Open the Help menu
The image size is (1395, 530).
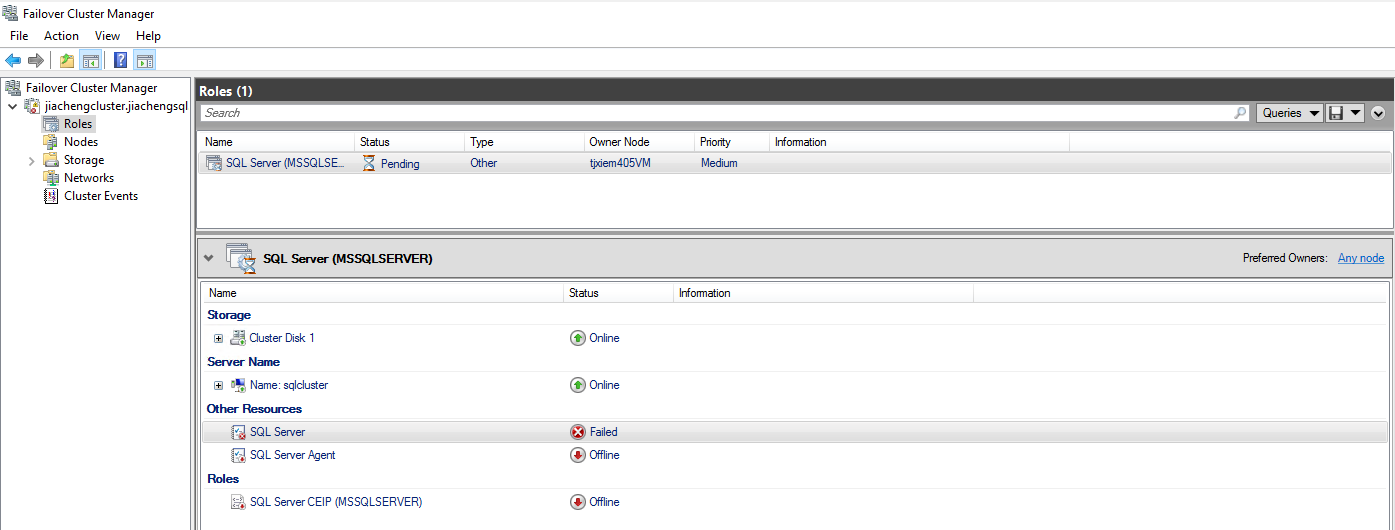(x=148, y=36)
